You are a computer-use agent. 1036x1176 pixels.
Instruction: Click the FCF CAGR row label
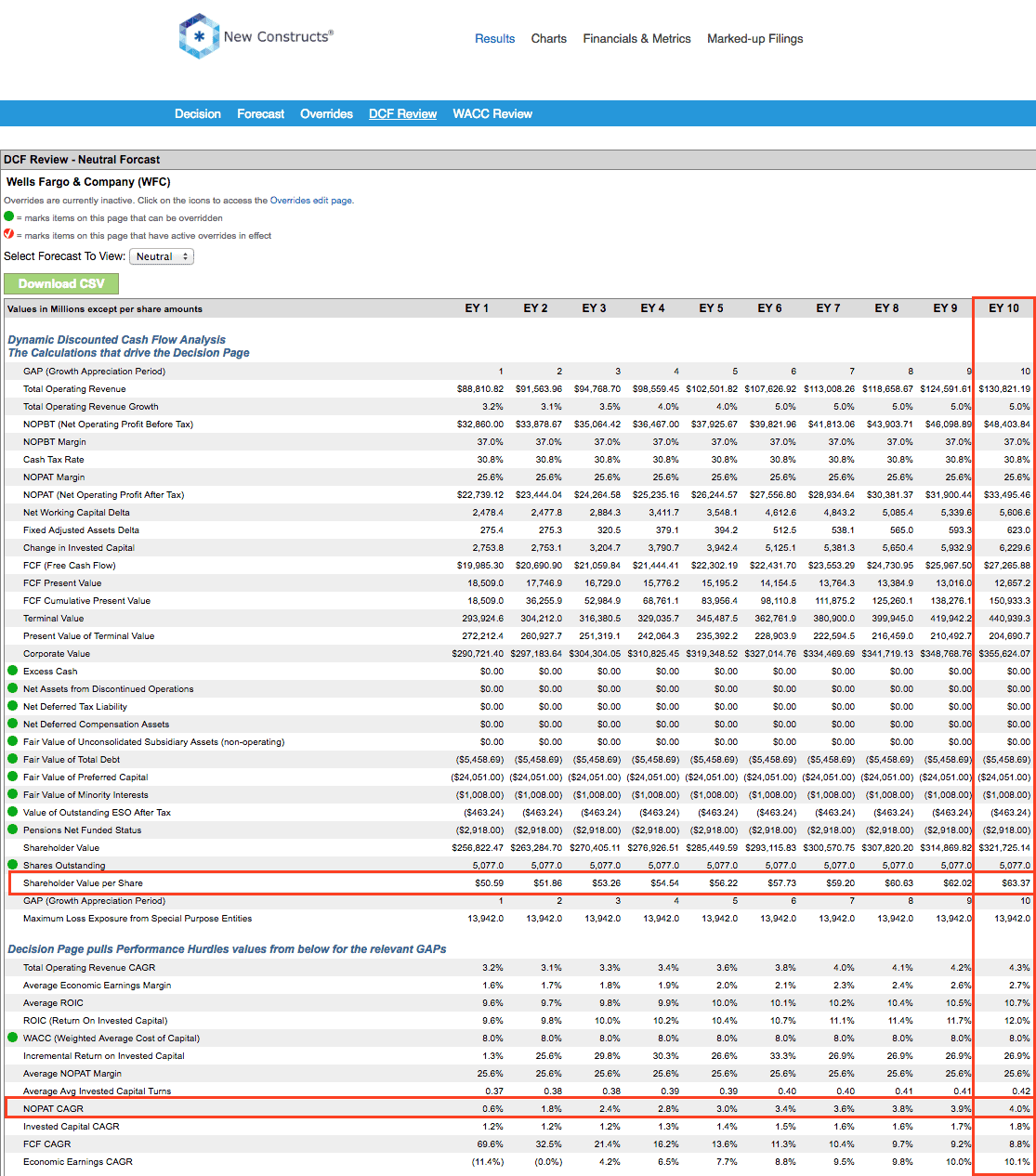click(x=46, y=1143)
